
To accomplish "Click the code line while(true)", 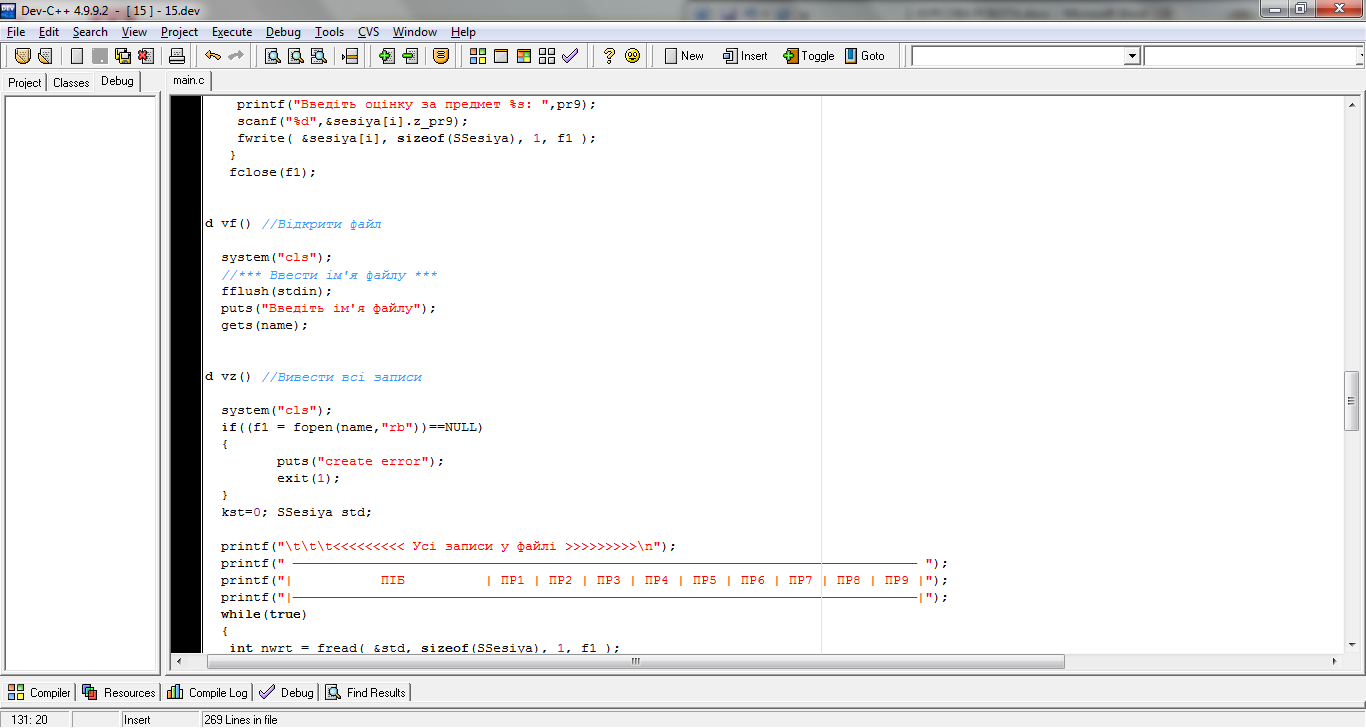I will click(x=264, y=614).
